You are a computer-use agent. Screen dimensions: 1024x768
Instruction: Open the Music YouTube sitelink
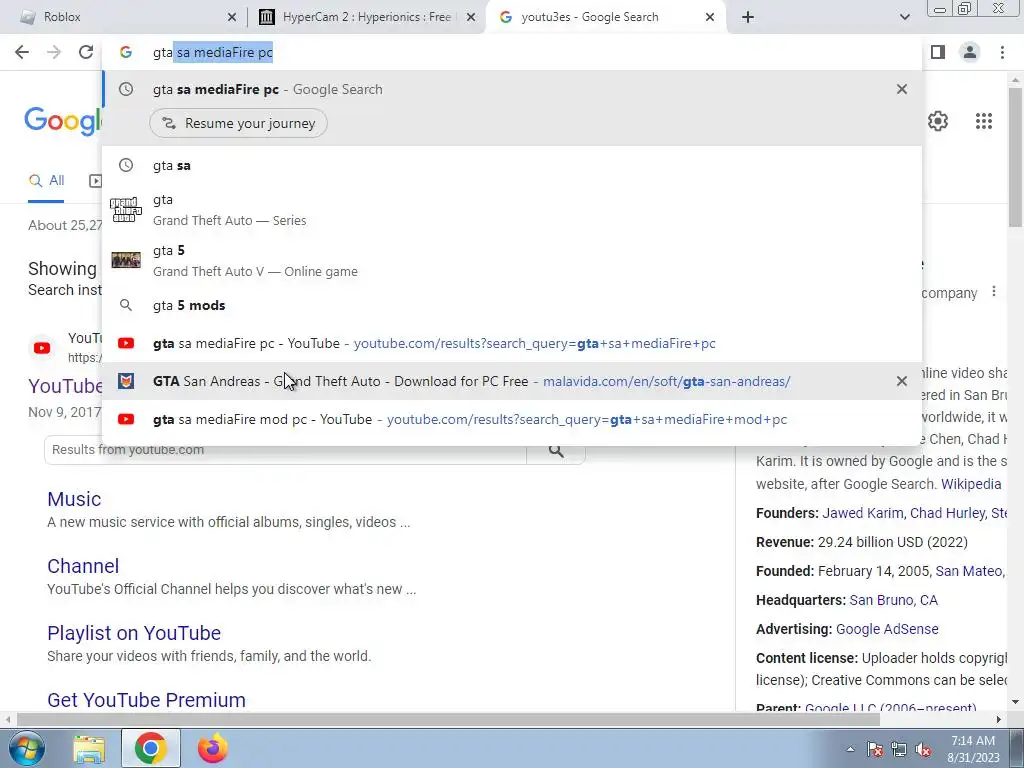coord(74,499)
